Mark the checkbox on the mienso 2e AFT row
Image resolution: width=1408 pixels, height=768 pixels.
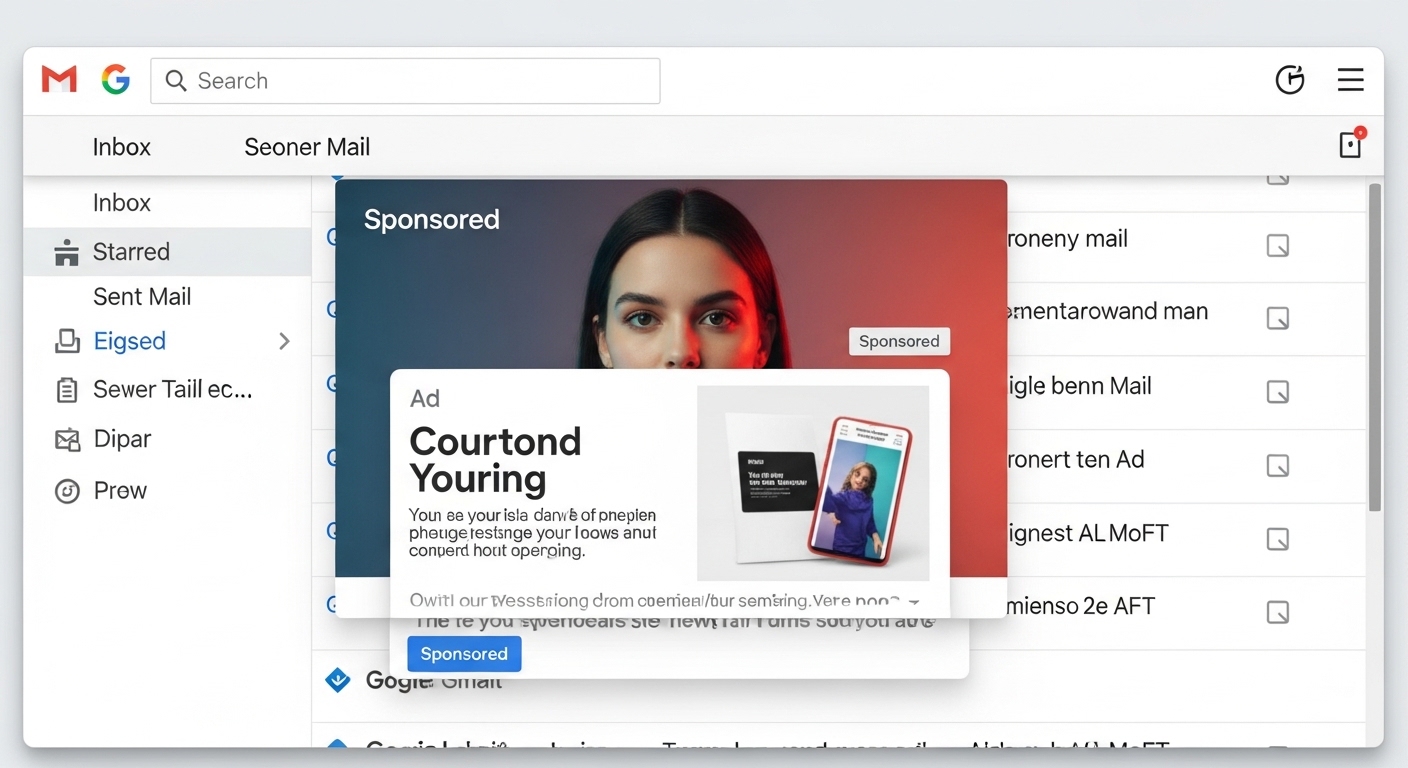(x=1278, y=612)
